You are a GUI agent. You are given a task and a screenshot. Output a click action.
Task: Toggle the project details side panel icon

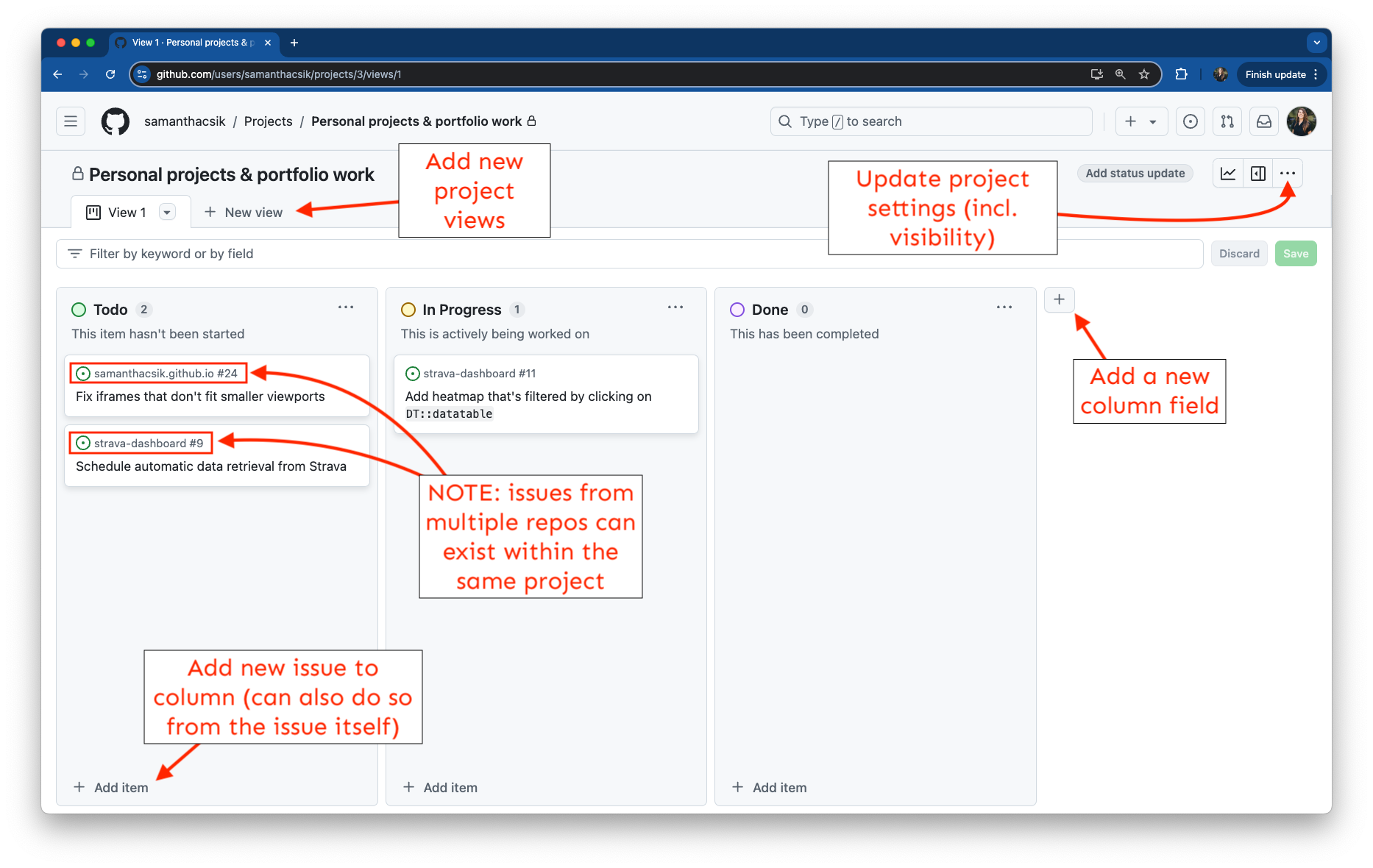(1258, 174)
